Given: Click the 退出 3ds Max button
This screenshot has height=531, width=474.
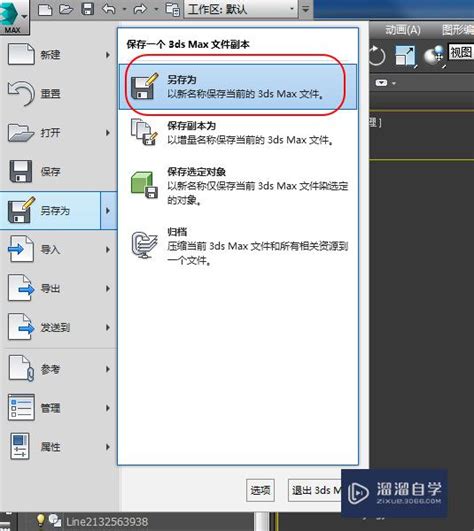Looking at the screenshot, I should click(315, 490).
